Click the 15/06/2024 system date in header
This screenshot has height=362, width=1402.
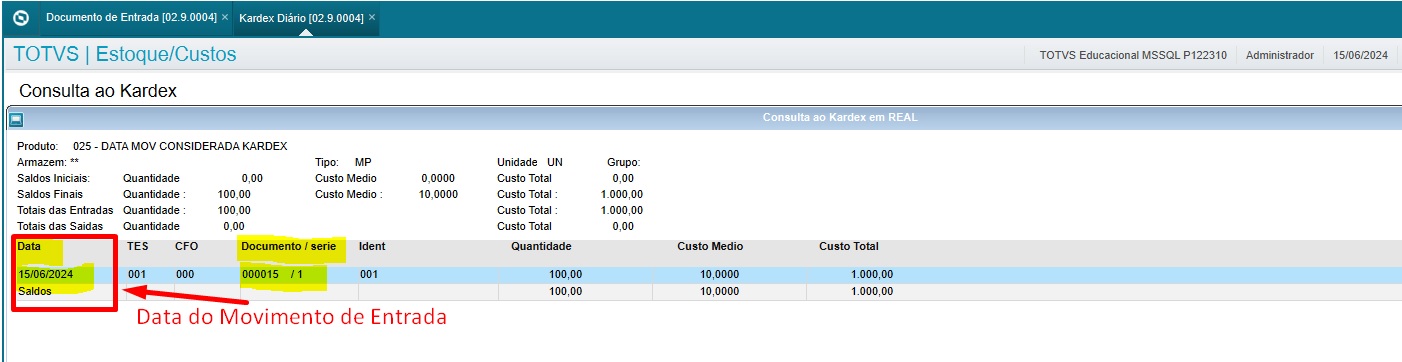click(1361, 55)
